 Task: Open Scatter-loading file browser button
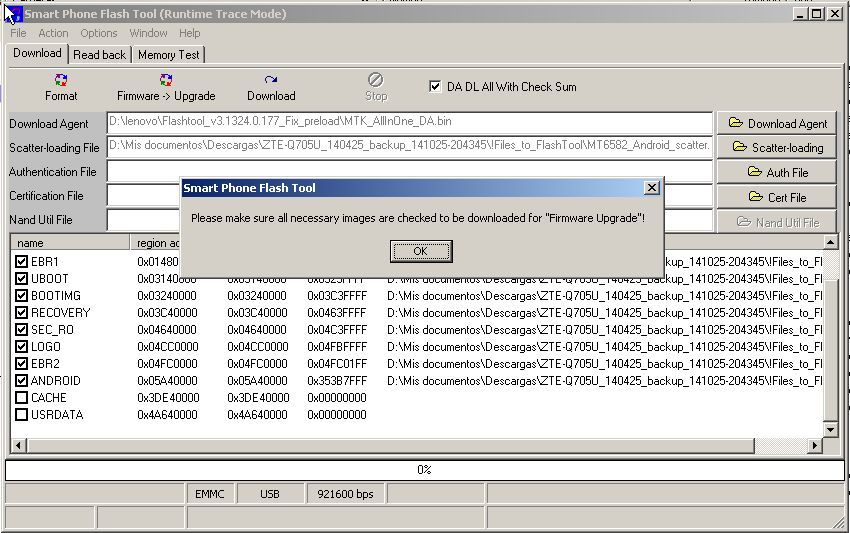point(777,147)
